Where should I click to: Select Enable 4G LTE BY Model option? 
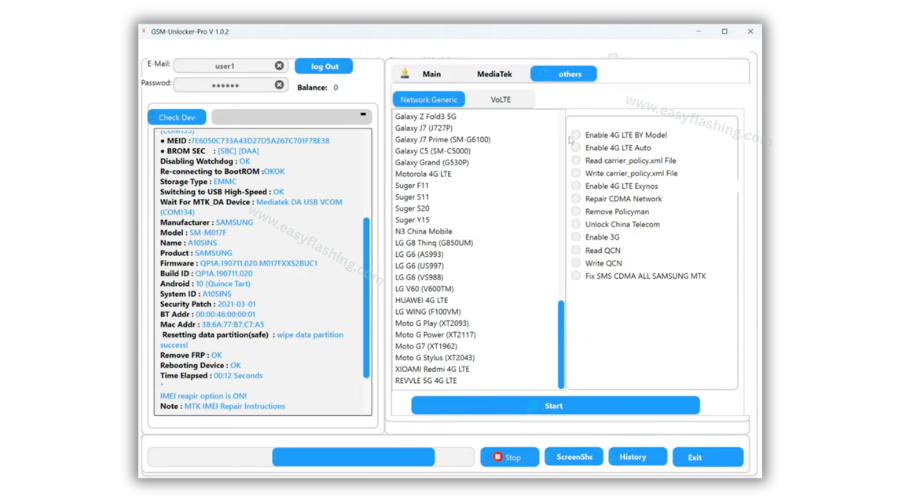point(576,135)
